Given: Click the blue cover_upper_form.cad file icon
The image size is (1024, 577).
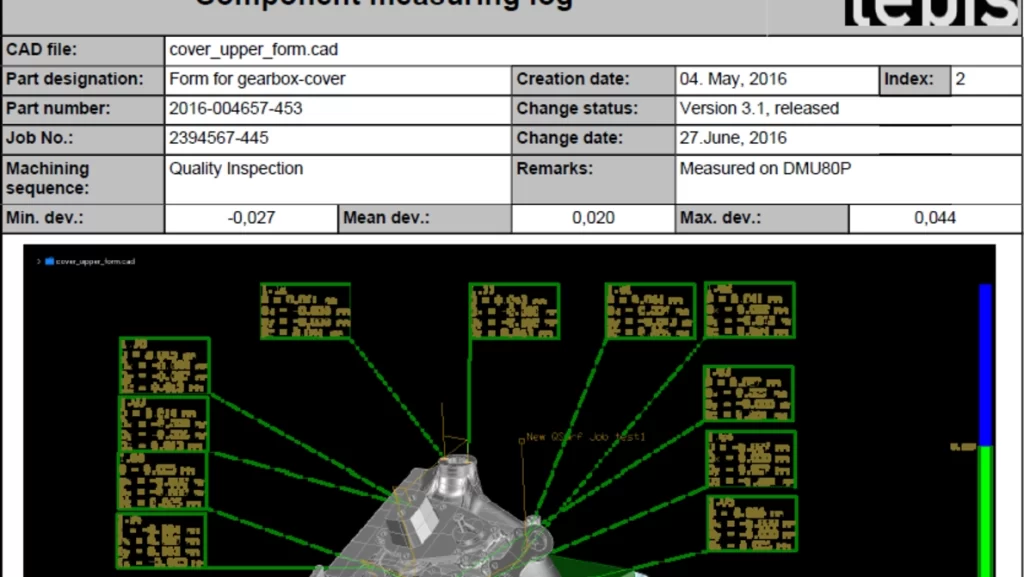Looking at the screenshot, I should coord(49,261).
